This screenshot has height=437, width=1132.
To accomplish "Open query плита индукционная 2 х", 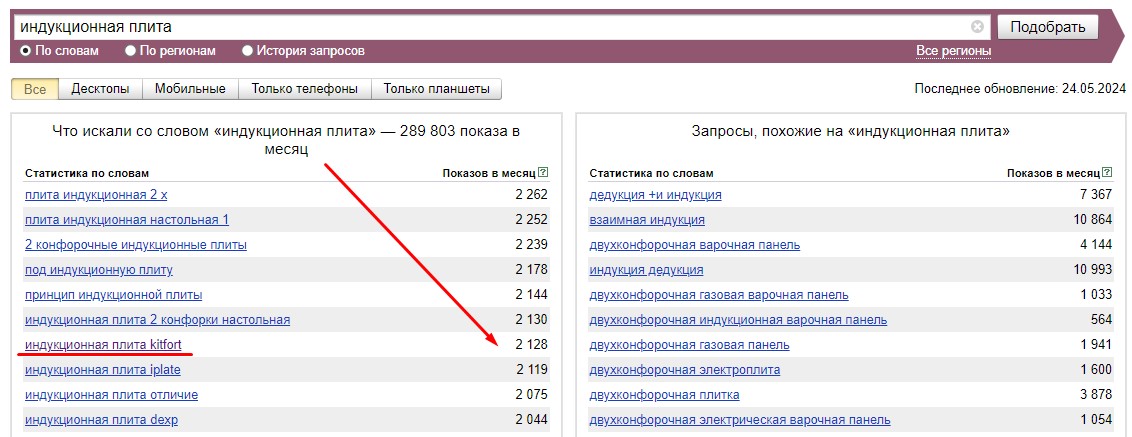I will pos(96,195).
